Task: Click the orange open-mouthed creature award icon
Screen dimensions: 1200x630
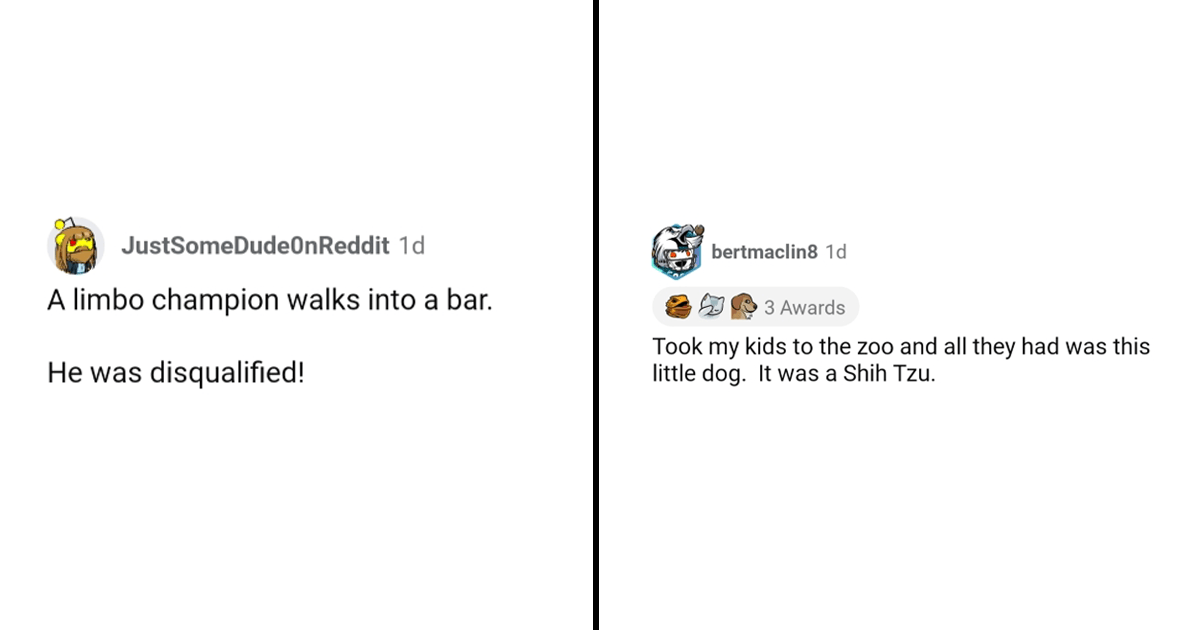Action: pos(678,307)
